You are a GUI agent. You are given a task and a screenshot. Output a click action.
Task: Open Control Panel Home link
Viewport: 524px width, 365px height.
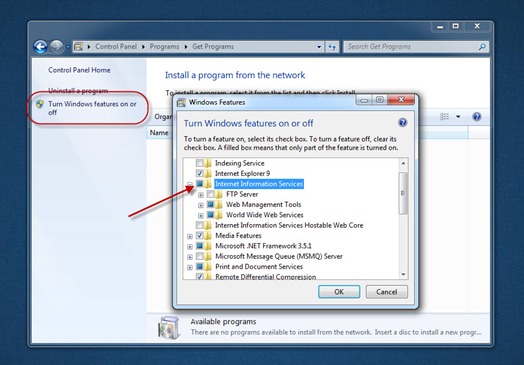(79, 70)
